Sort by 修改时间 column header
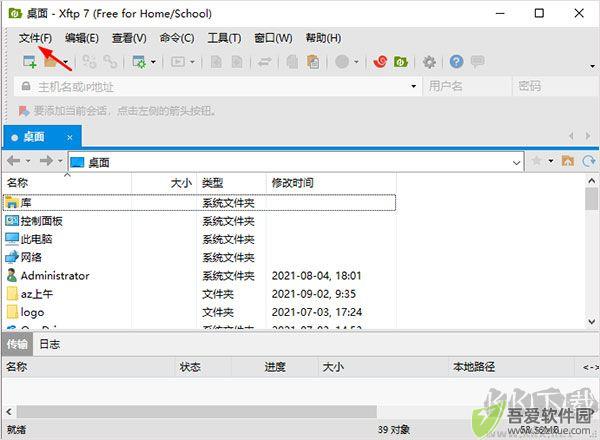This screenshot has height=440, width=600. pos(331,183)
